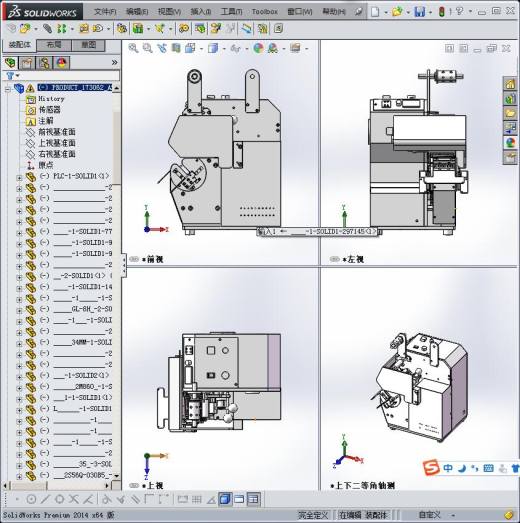This screenshot has height=523, width=520.
Task: Open Linear Component Pattern tool
Action: [x=62, y=29]
